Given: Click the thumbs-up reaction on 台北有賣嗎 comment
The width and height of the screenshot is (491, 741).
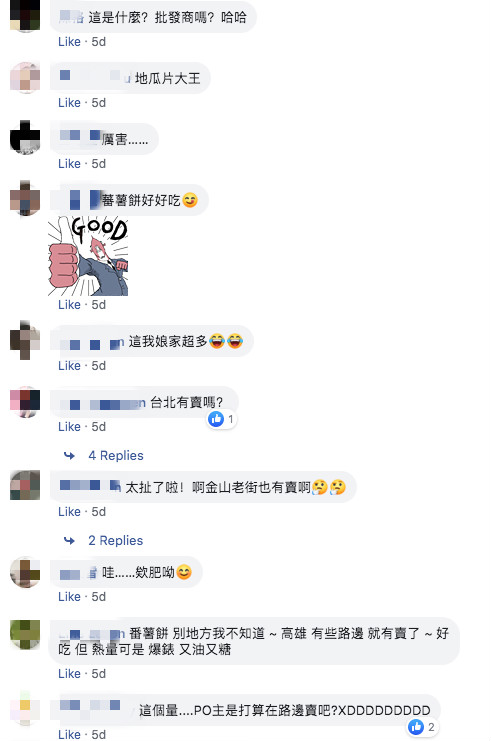Looking at the screenshot, I should pyautogui.click(x=216, y=419).
